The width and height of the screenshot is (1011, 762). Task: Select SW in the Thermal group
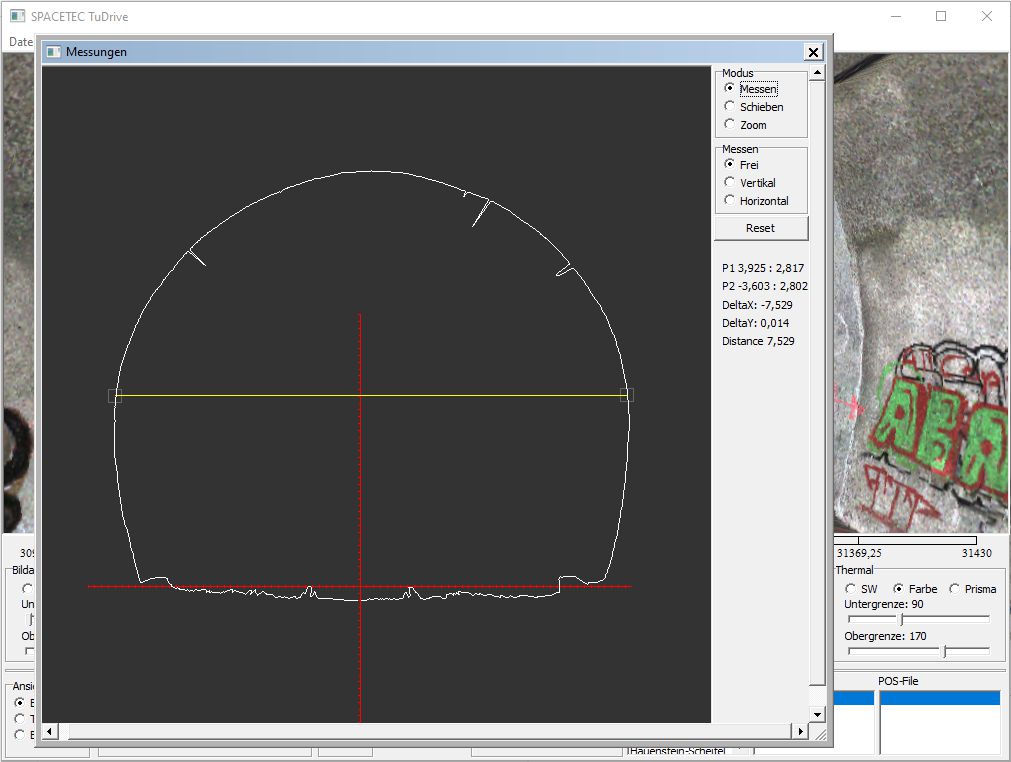[851, 589]
